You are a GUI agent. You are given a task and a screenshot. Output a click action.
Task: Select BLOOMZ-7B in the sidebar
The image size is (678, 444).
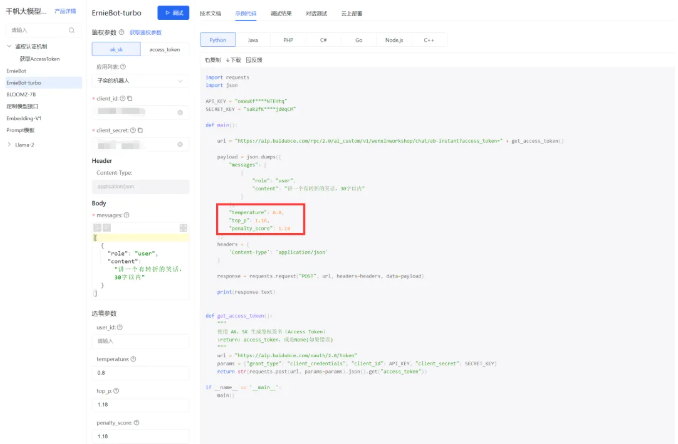coord(21,94)
